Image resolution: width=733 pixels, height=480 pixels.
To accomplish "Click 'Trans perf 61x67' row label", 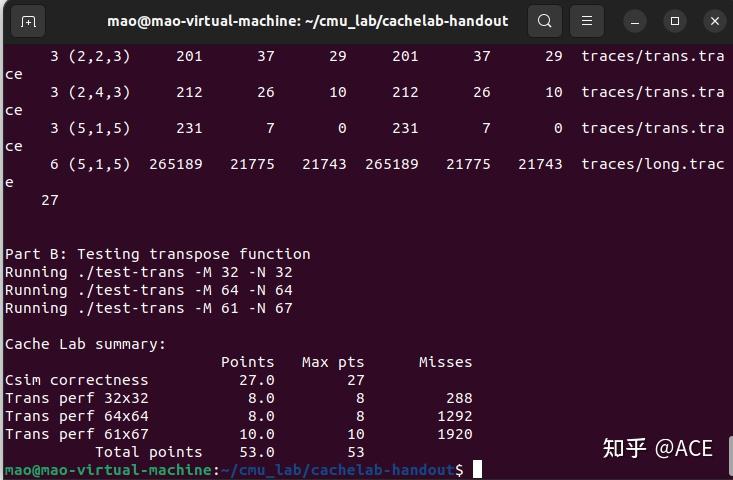I will click(x=77, y=435).
